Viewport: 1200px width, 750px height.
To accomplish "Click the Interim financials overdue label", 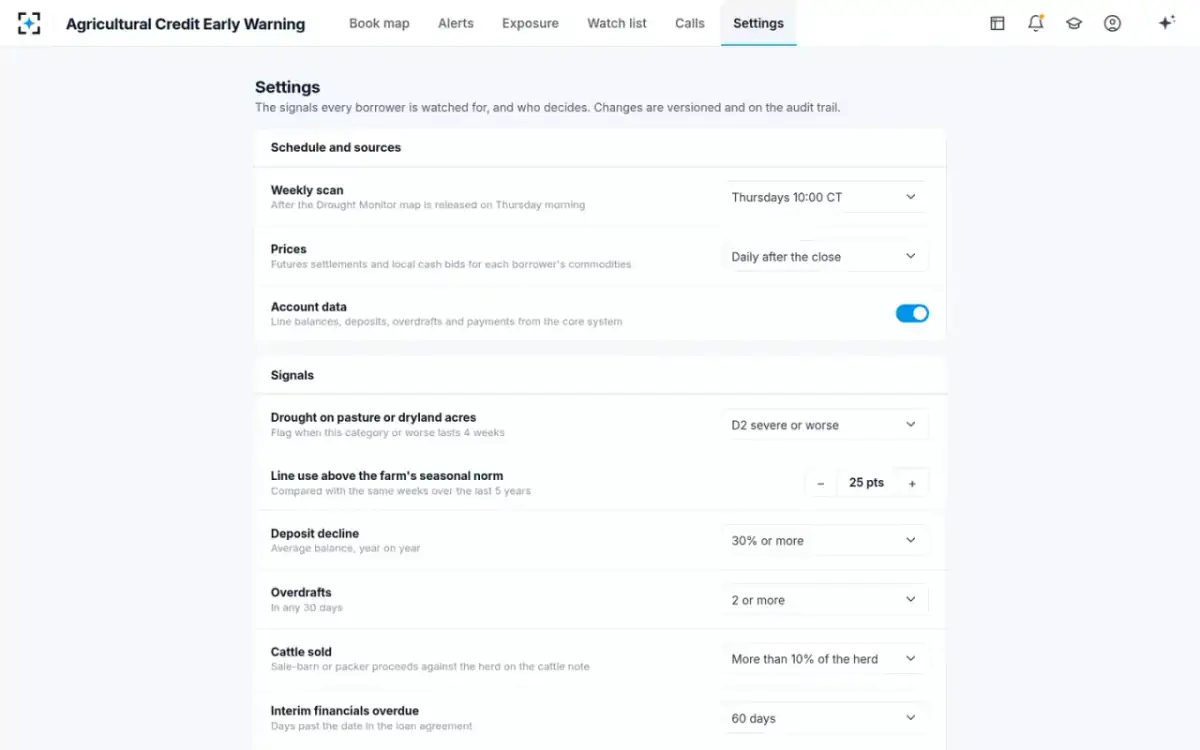I will click(x=345, y=711).
